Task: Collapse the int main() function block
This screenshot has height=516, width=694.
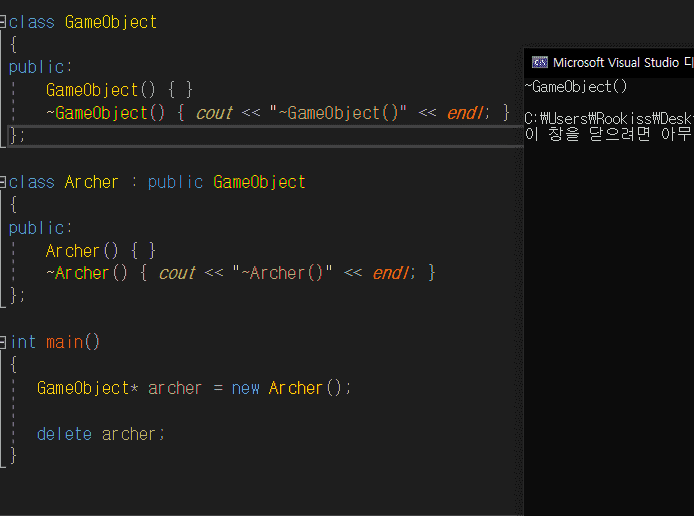Action: click(x=2, y=342)
